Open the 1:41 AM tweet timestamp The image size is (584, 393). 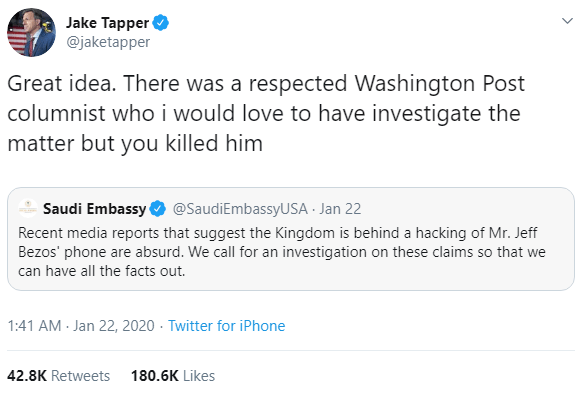34,326
